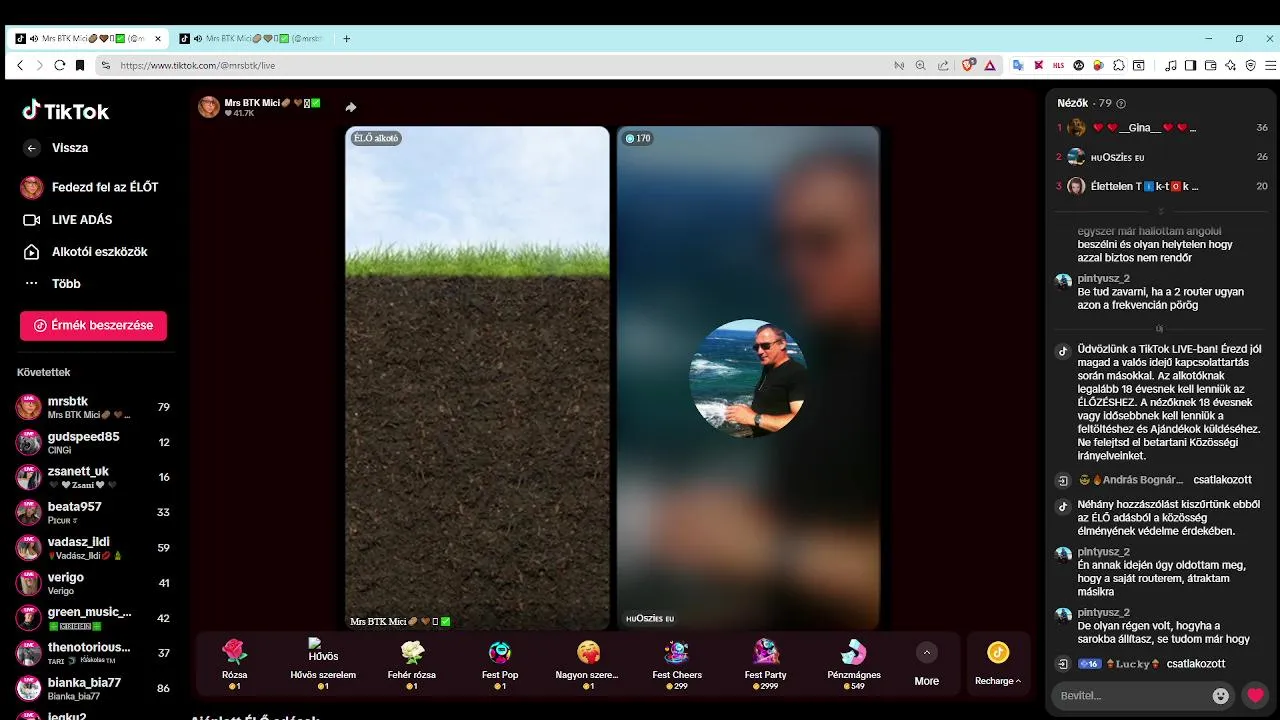The height and width of the screenshot is (720, 1280).
Task: Send the Fest Party gift
Action: tap(766, 665)
